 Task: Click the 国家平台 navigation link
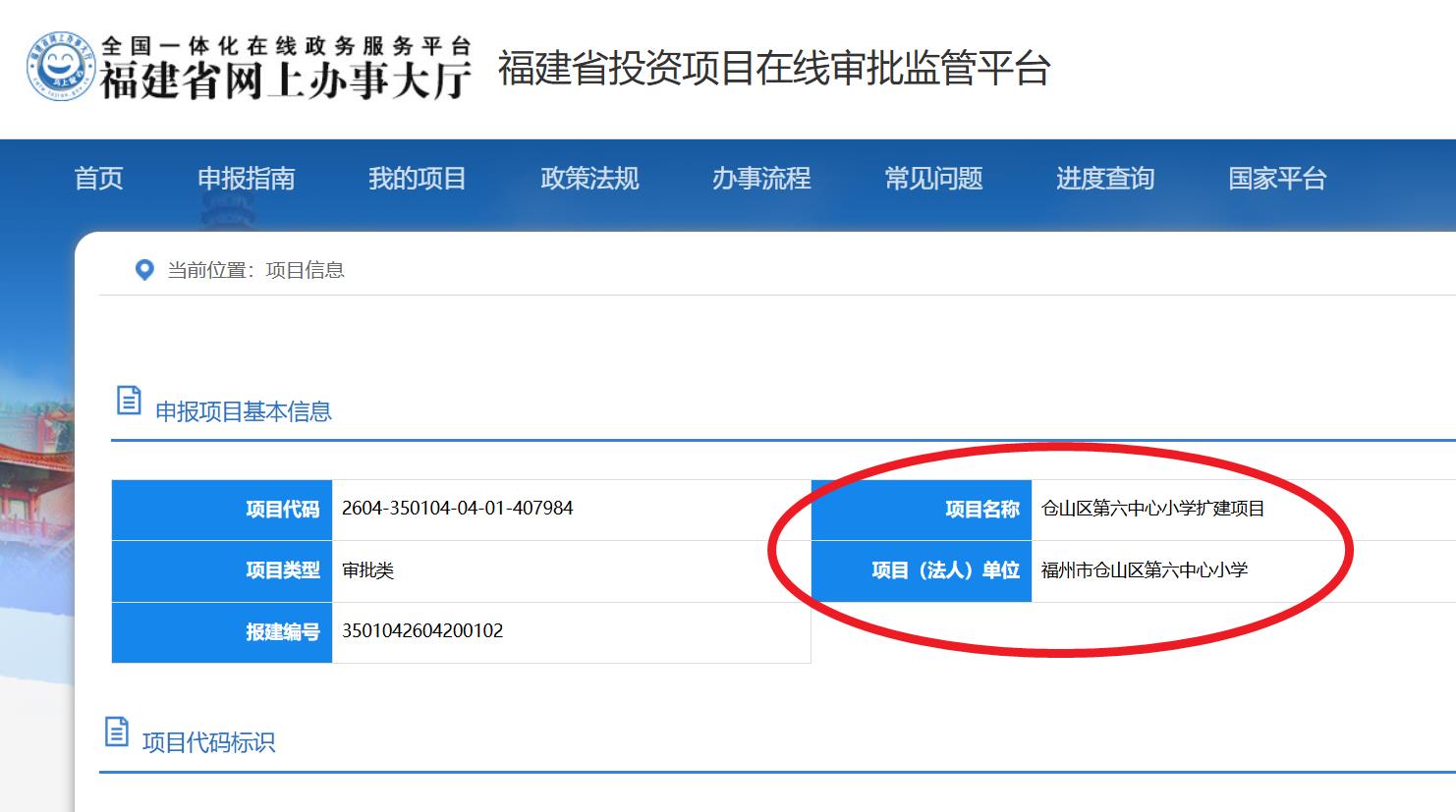coord(1277,179)
